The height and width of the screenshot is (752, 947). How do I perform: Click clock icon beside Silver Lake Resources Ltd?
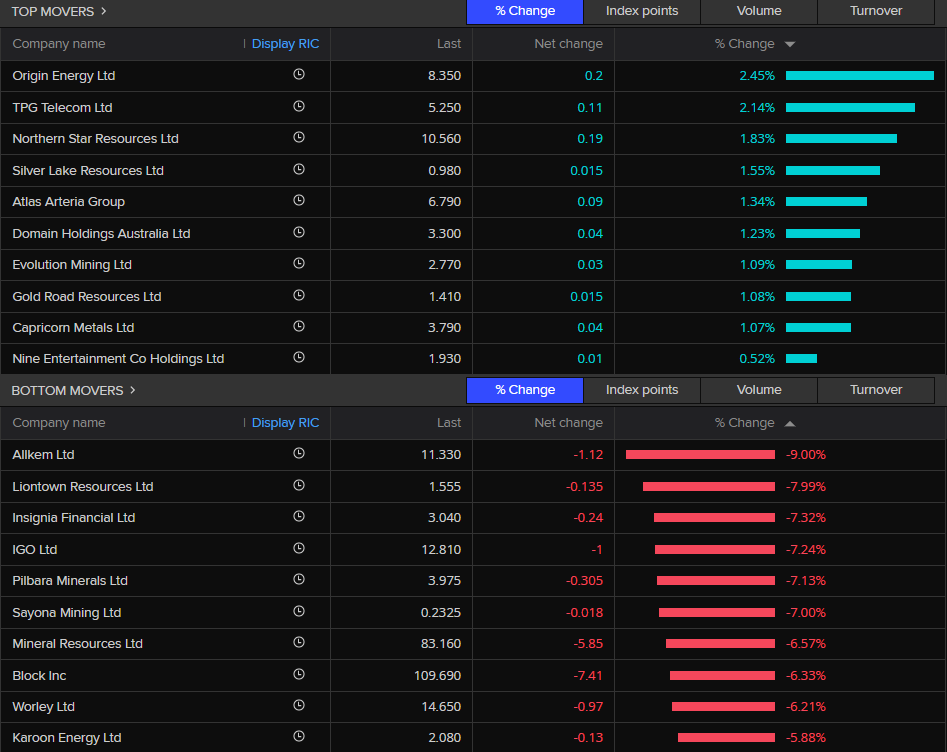coord(299,169)
